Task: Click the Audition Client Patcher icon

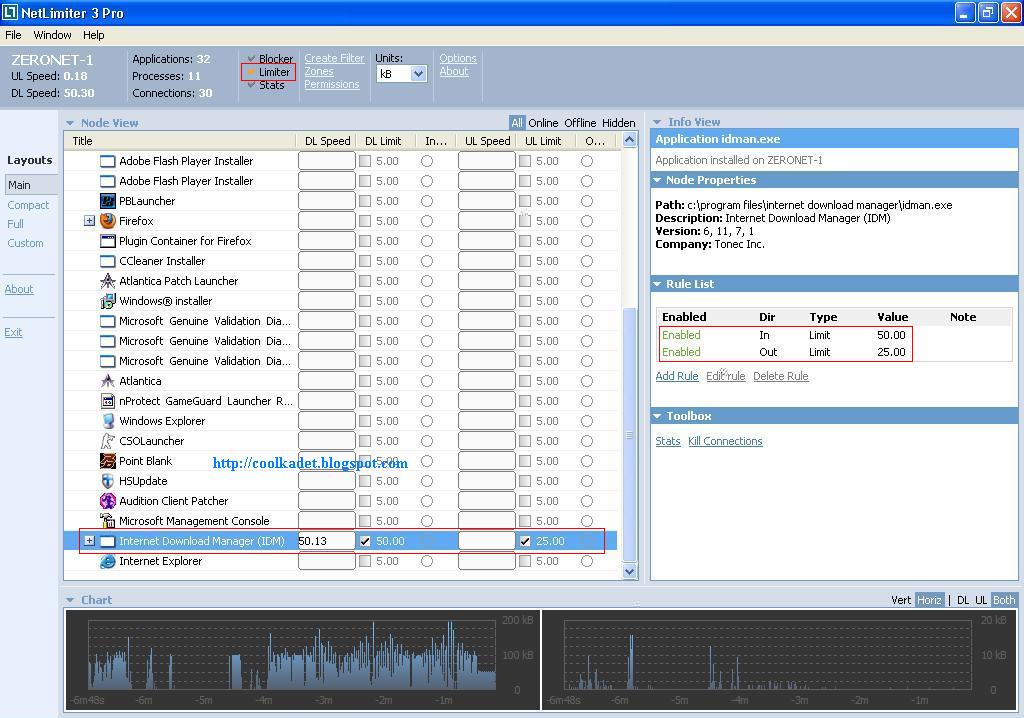Action: point(108,501)
